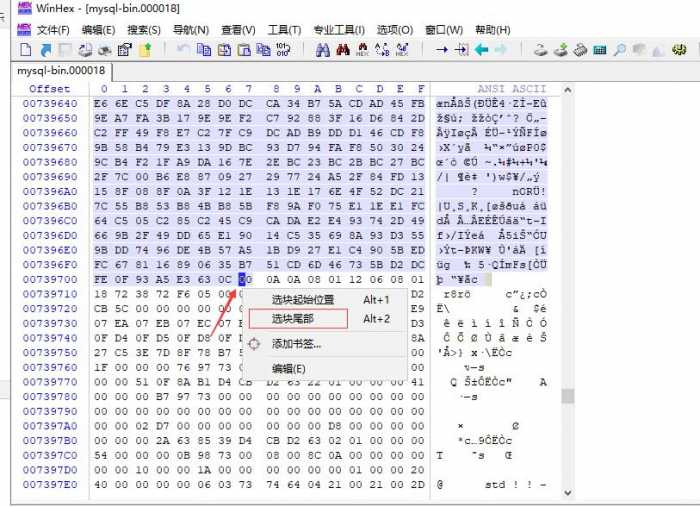Viewport: 700px width, 507px height.
Task: Click the Forward right arrow icon
Action: click(501, 49)
